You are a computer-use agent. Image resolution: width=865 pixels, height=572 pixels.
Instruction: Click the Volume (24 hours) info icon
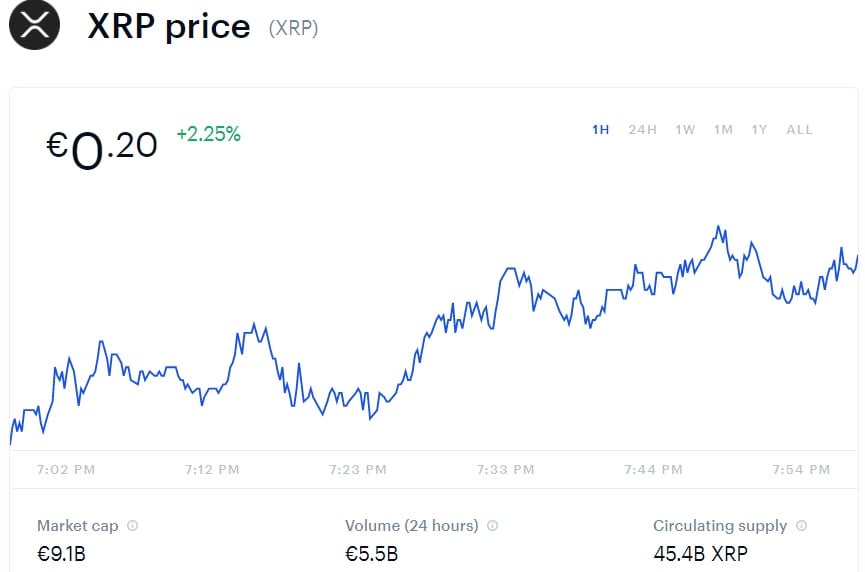[492, 526]
